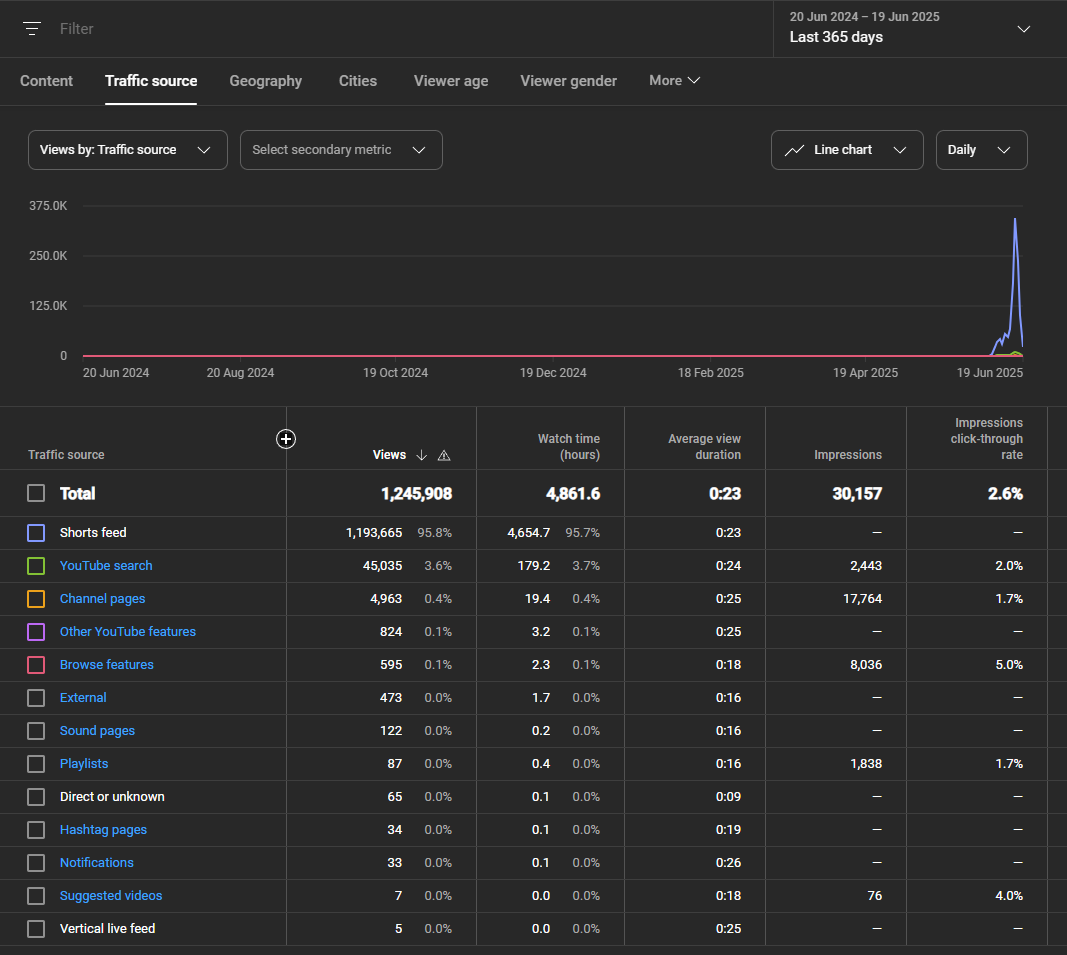Screen dimensions: 1067x955
Task: Switch to the Content tab
Action: pos(46,81)
